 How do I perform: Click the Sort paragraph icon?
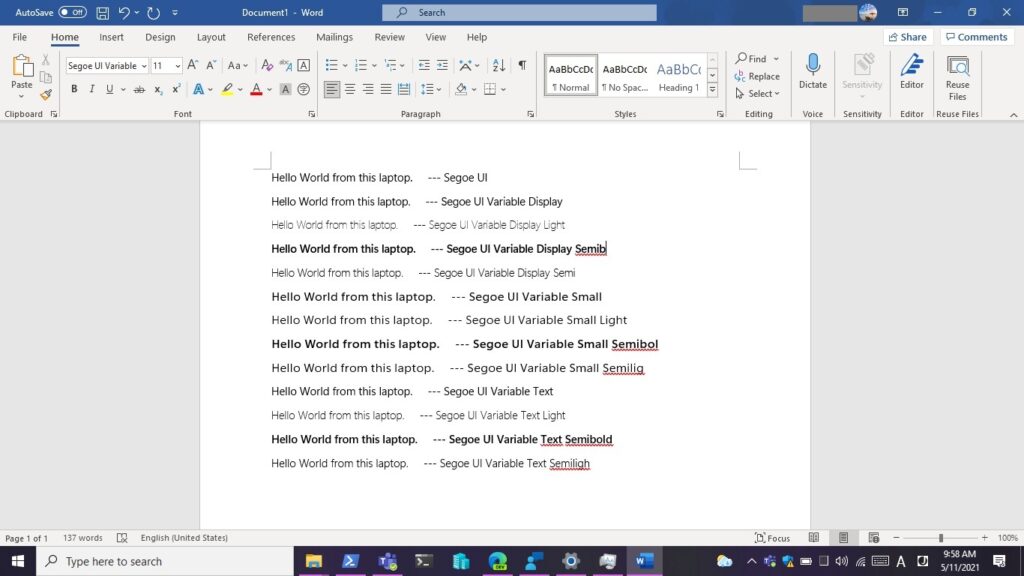[498, 65]
